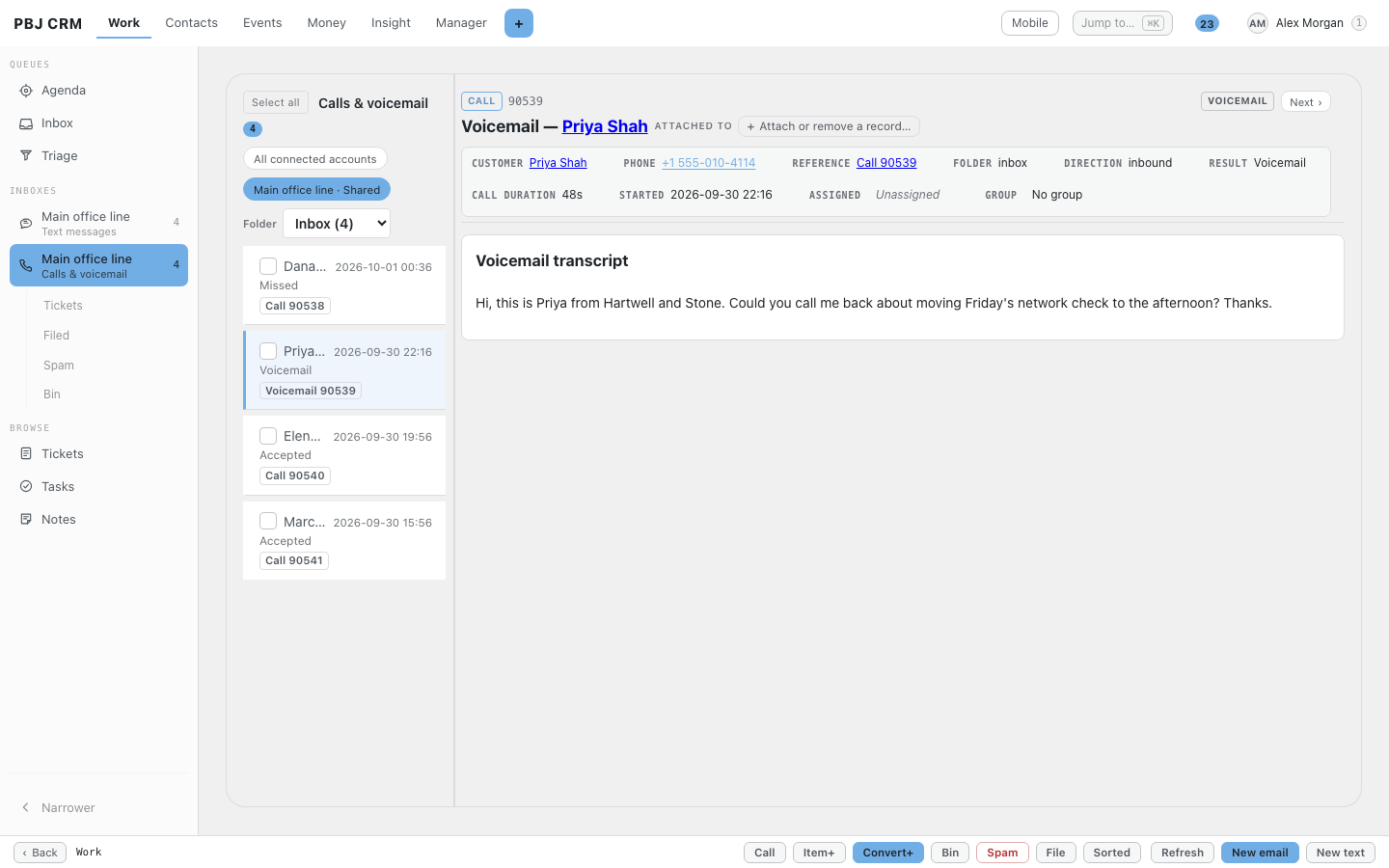
Task: Click the blue plus quick-add button
Action: (519, 23)
